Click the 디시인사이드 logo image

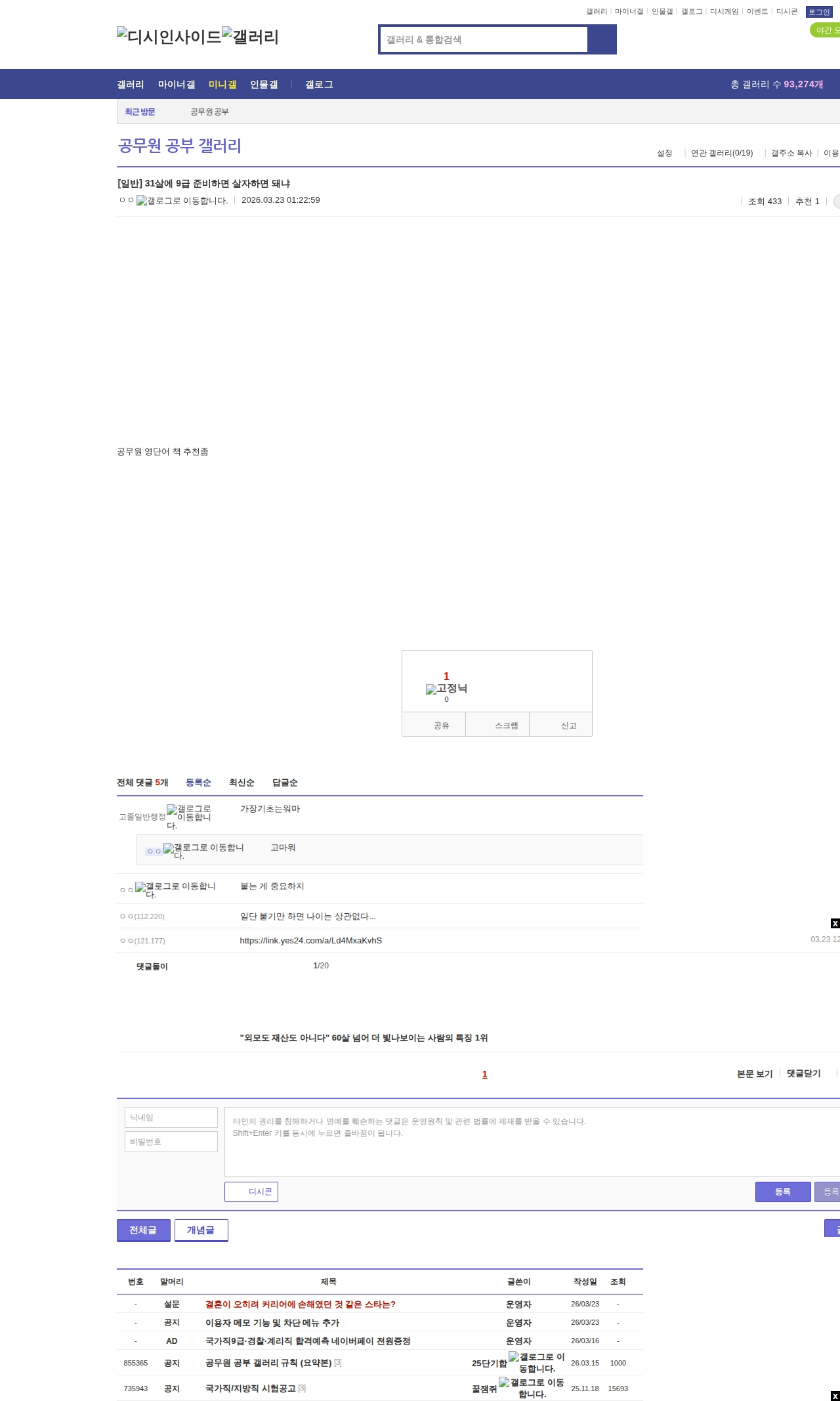coord(169,37)
